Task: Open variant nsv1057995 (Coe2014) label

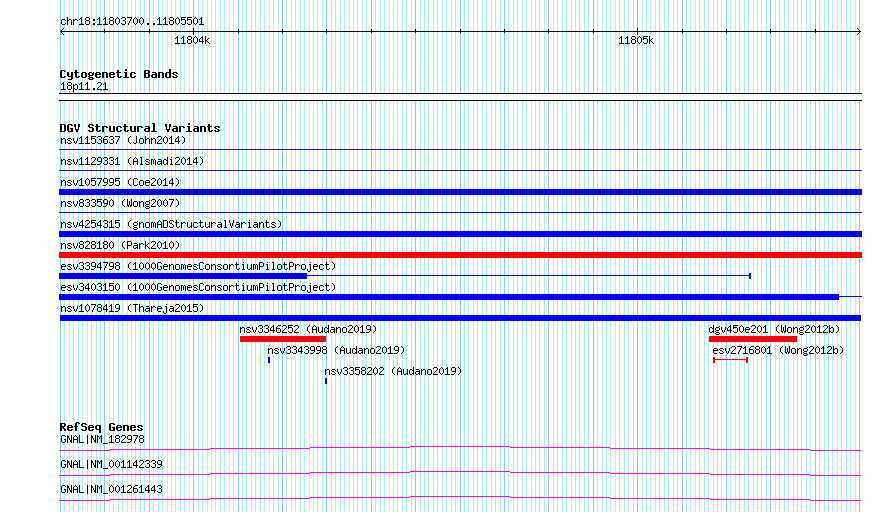Action: 120,182
